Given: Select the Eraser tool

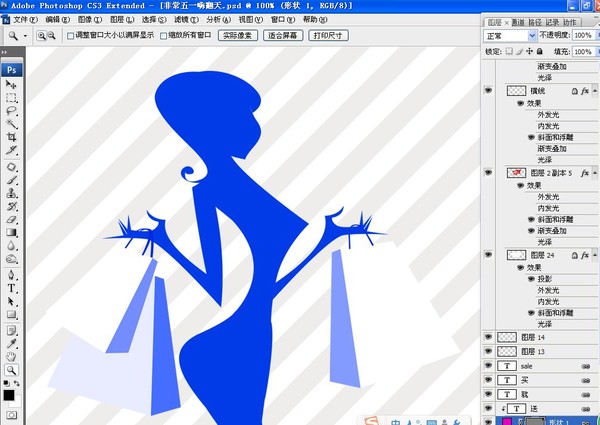Looking at the screenshot, I should click(11, 220).
